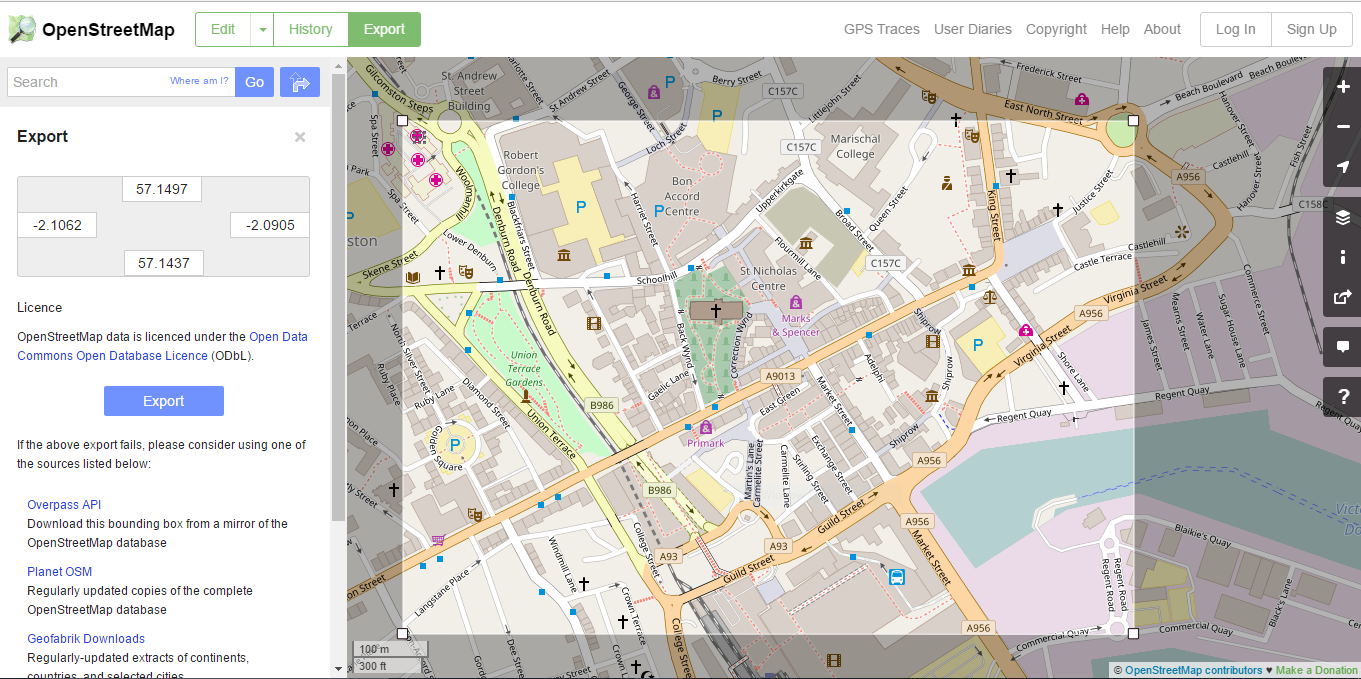Click the church icon in St Nicholas churchyard
The image size is (1361, 679).
715,311
